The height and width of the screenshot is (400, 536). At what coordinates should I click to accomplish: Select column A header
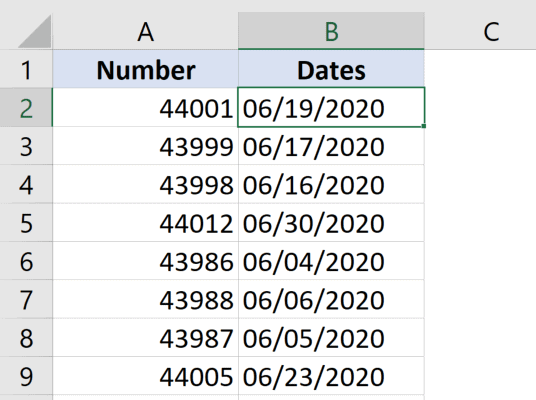click(145, 31)
